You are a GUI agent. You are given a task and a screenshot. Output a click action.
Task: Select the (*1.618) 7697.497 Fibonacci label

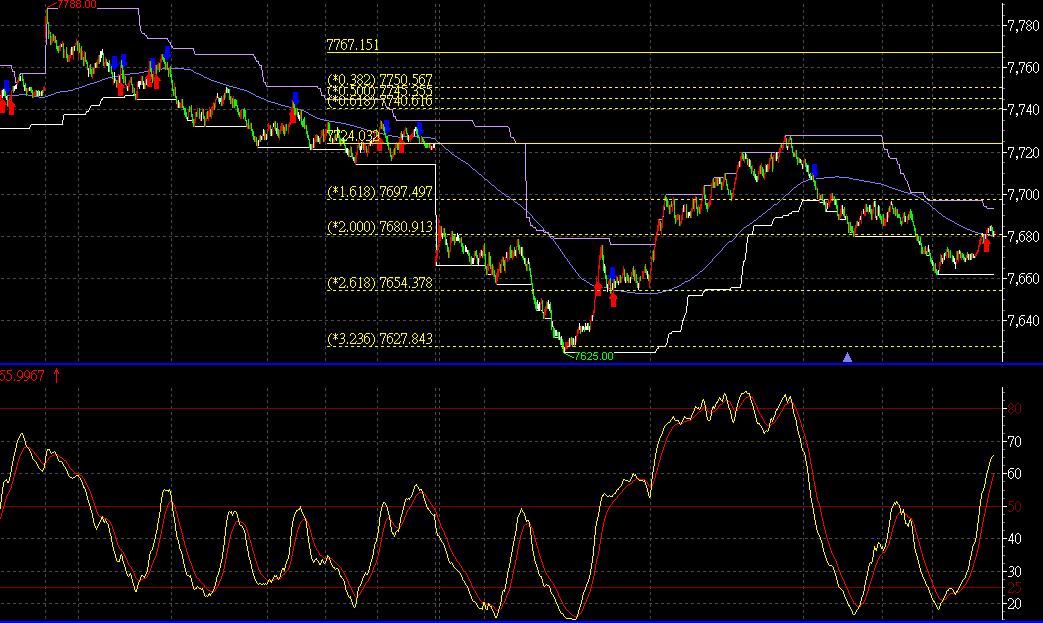click(380, 192)
